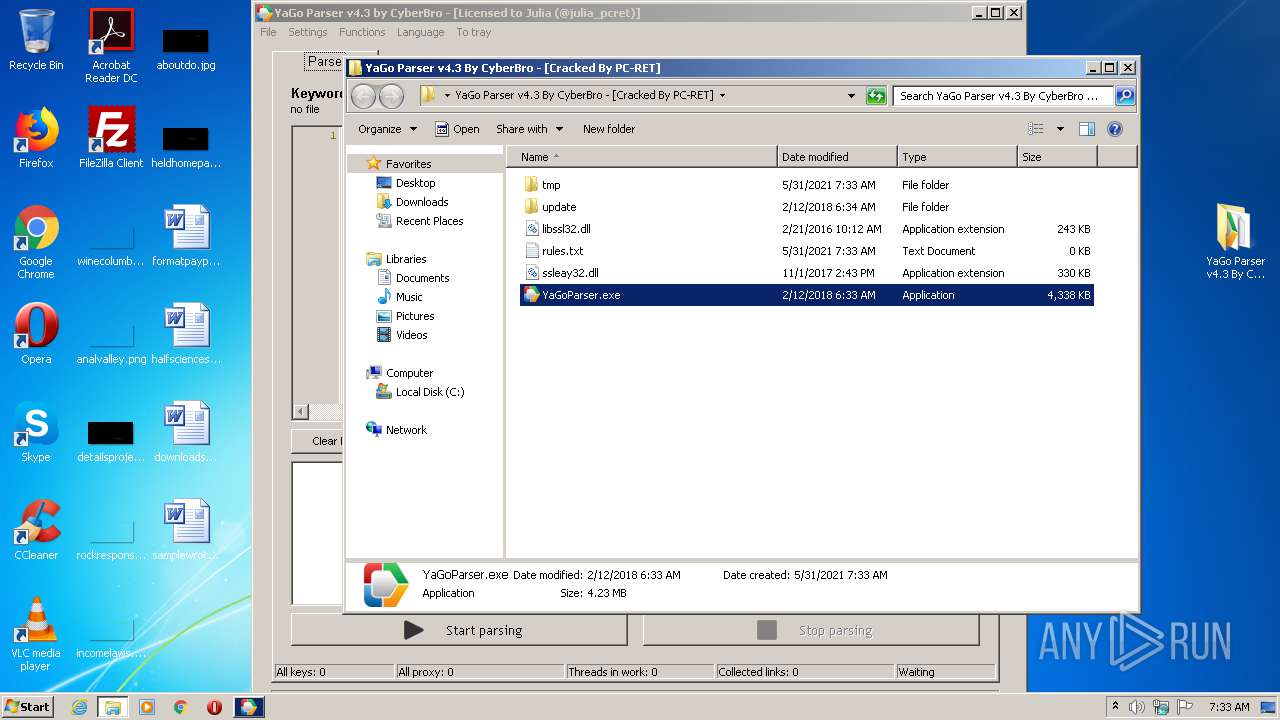Toggle the preview pane icon

(1087, 129)
